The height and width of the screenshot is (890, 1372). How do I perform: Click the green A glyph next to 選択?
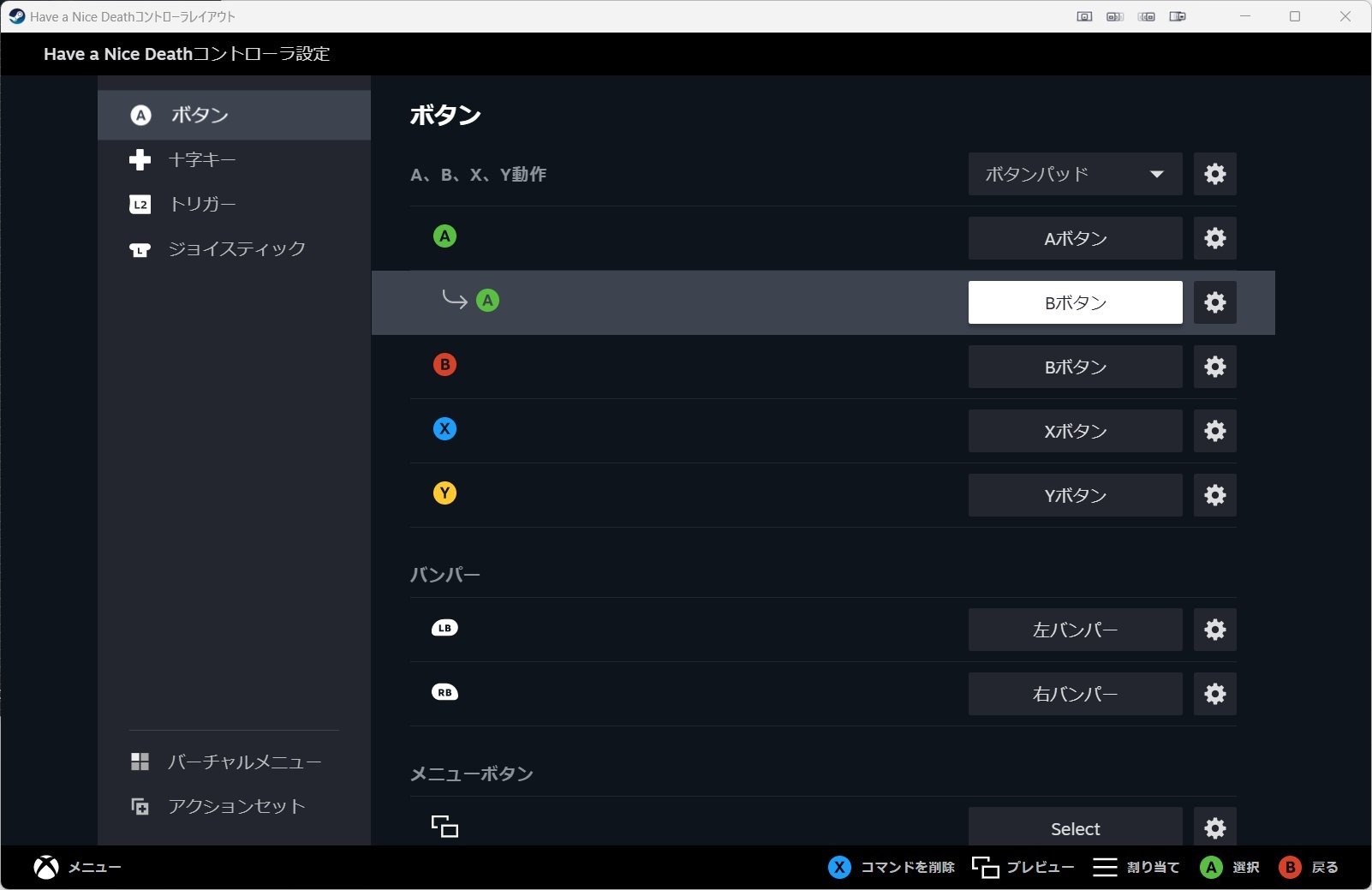(x=1210, y=867)
